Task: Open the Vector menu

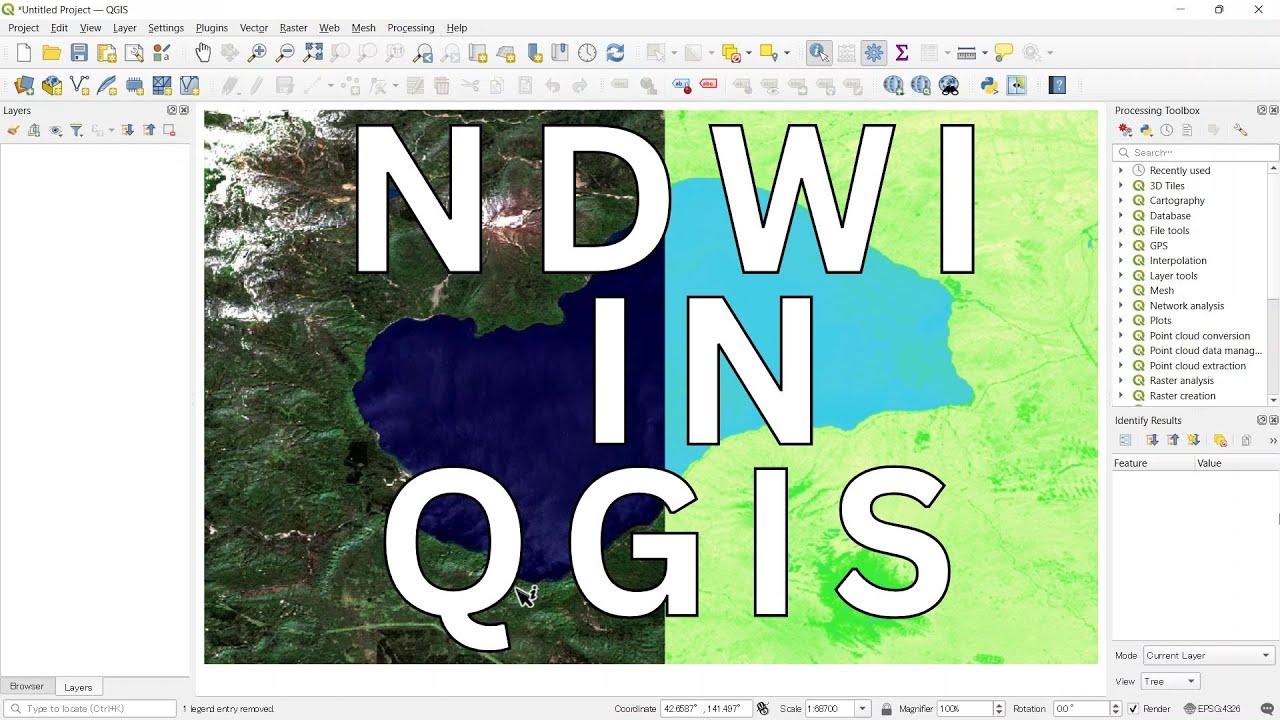Action: click(x=254, y=28)
